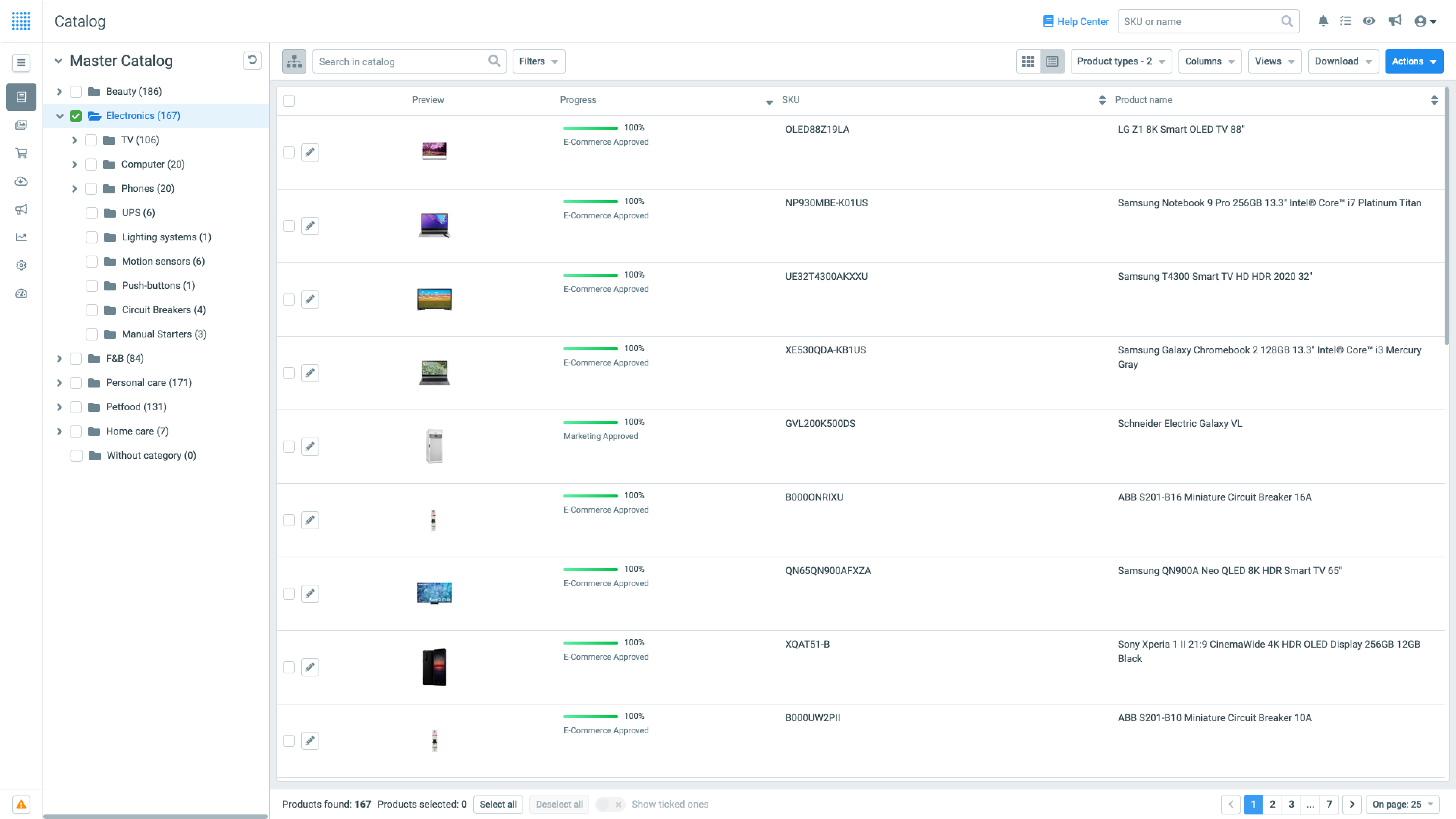Click the reset catalog tree icon
Image resolution: width=1456 pixels, height=819 pixels.
(252, 61)
